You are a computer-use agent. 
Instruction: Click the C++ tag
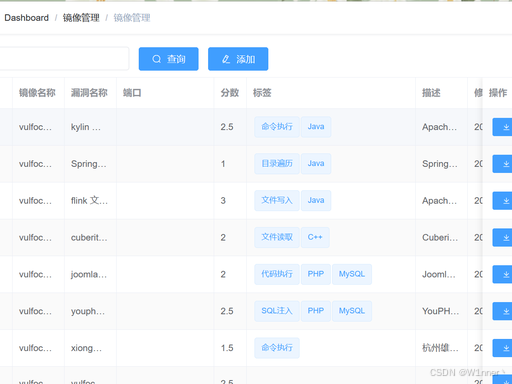coord(315,237)
